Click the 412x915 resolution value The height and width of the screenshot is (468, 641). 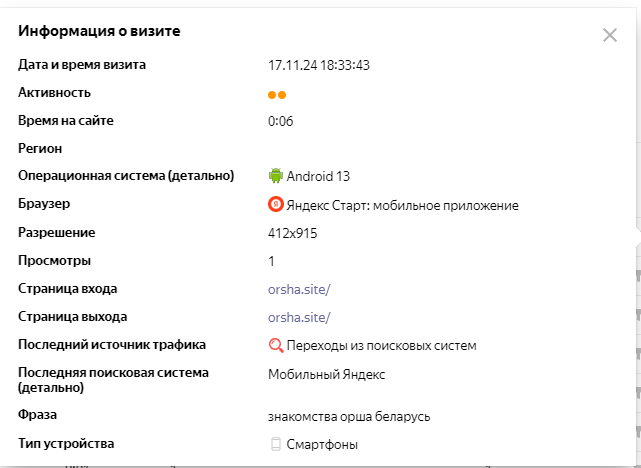click(292, 233)
